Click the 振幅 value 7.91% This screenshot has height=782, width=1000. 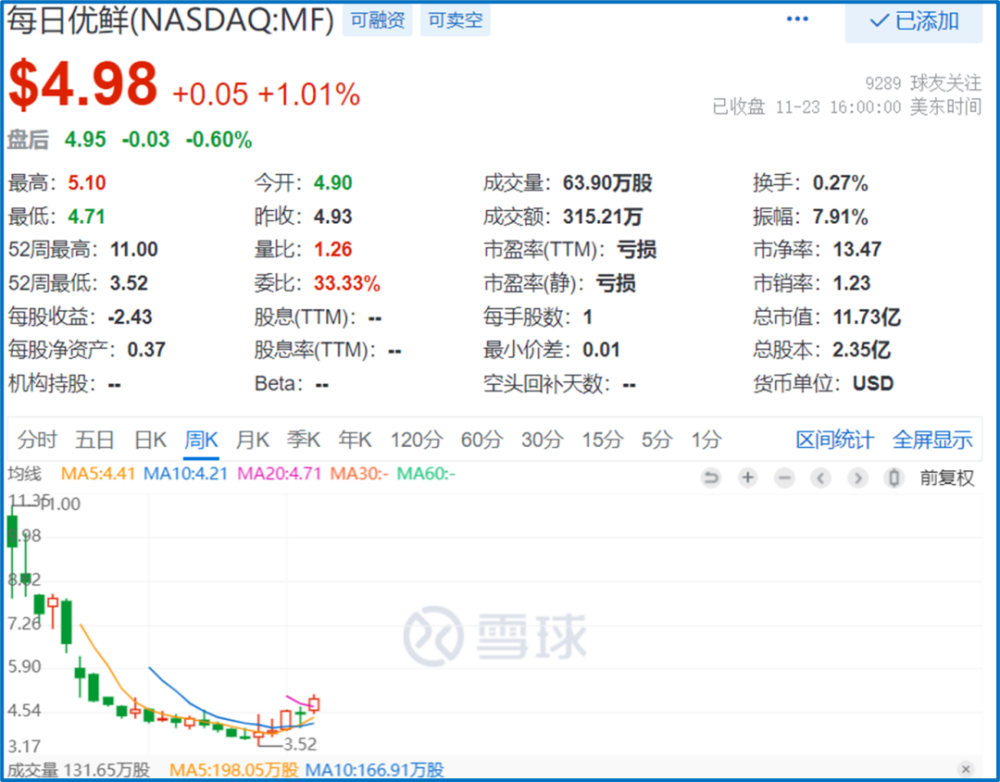(x=840, y=217)
